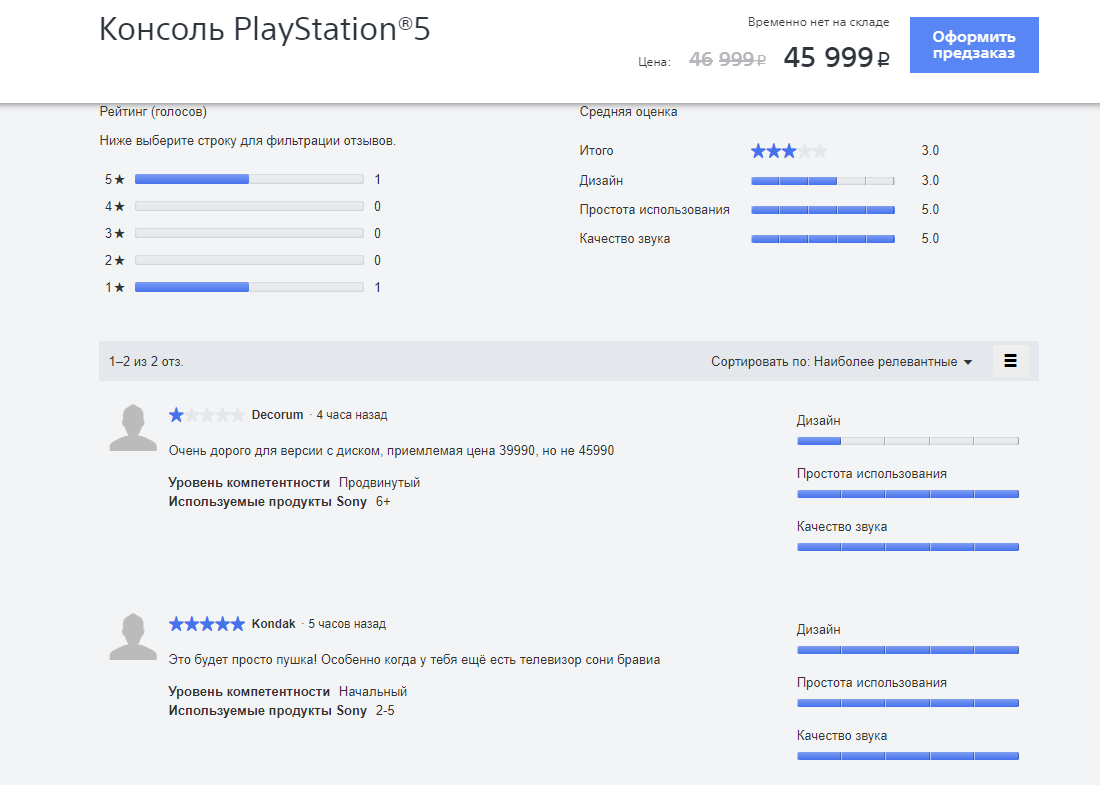This screenshot has height=785, width=1100.
Task: Click the Качество звука rating bar in averages
Action: coord(822,239)
